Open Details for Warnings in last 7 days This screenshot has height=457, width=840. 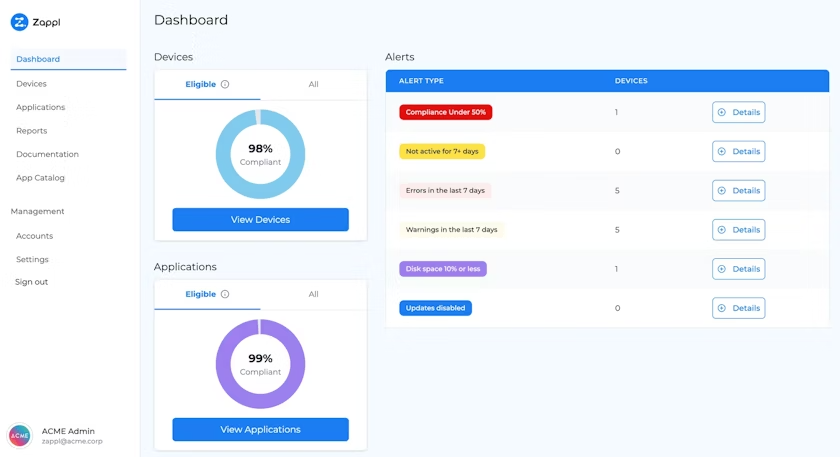tap(738, 230)
